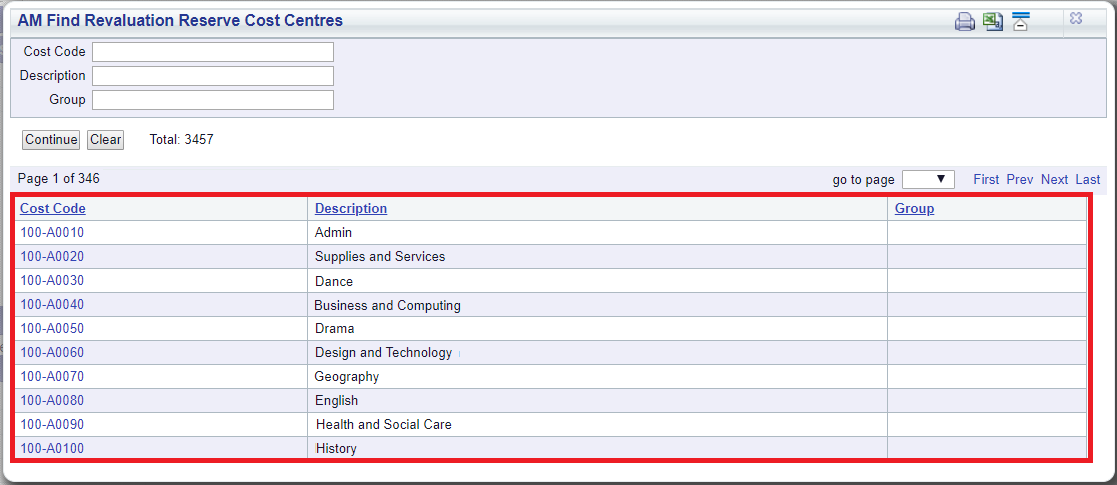
Task: Focus the Group input field
Action: [x=213, y=100]
